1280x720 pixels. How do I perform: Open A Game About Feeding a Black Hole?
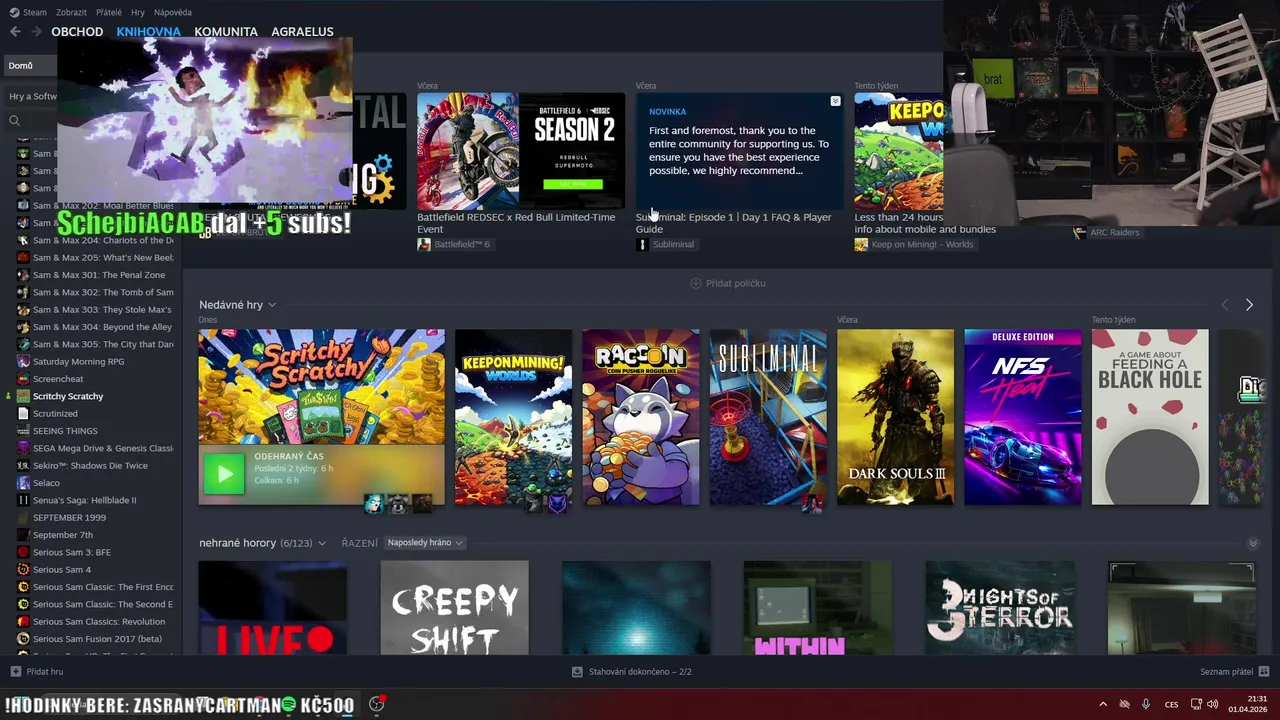coord(1150,417)
